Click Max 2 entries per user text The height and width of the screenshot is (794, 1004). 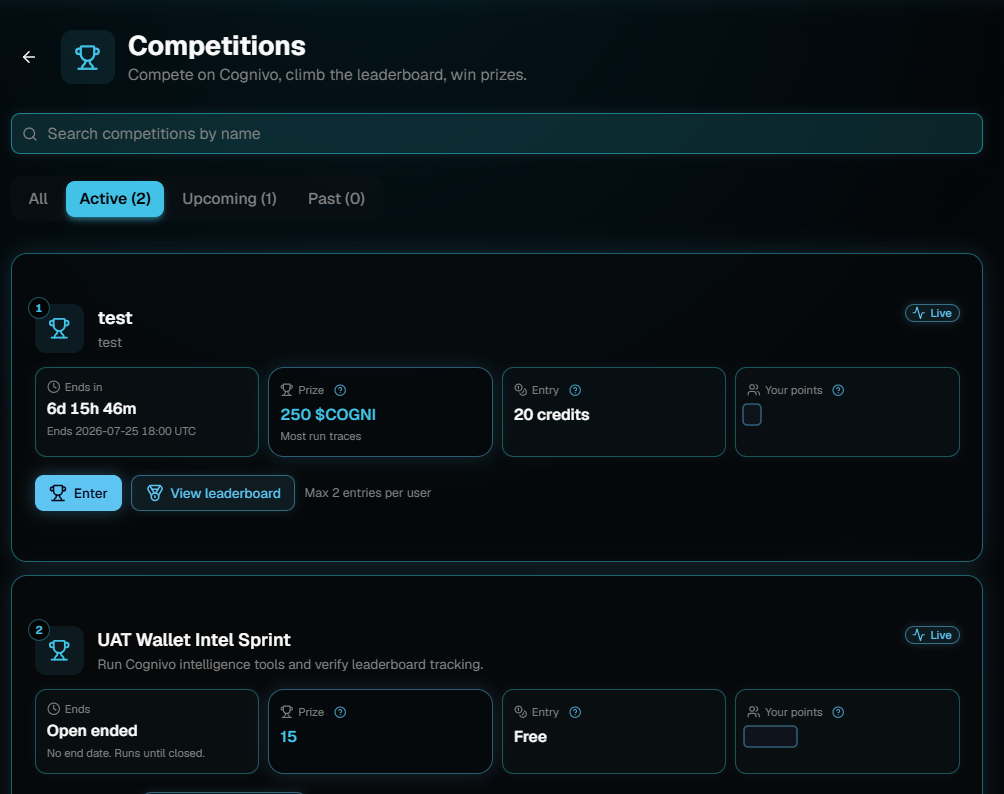(x=368, y=493)
